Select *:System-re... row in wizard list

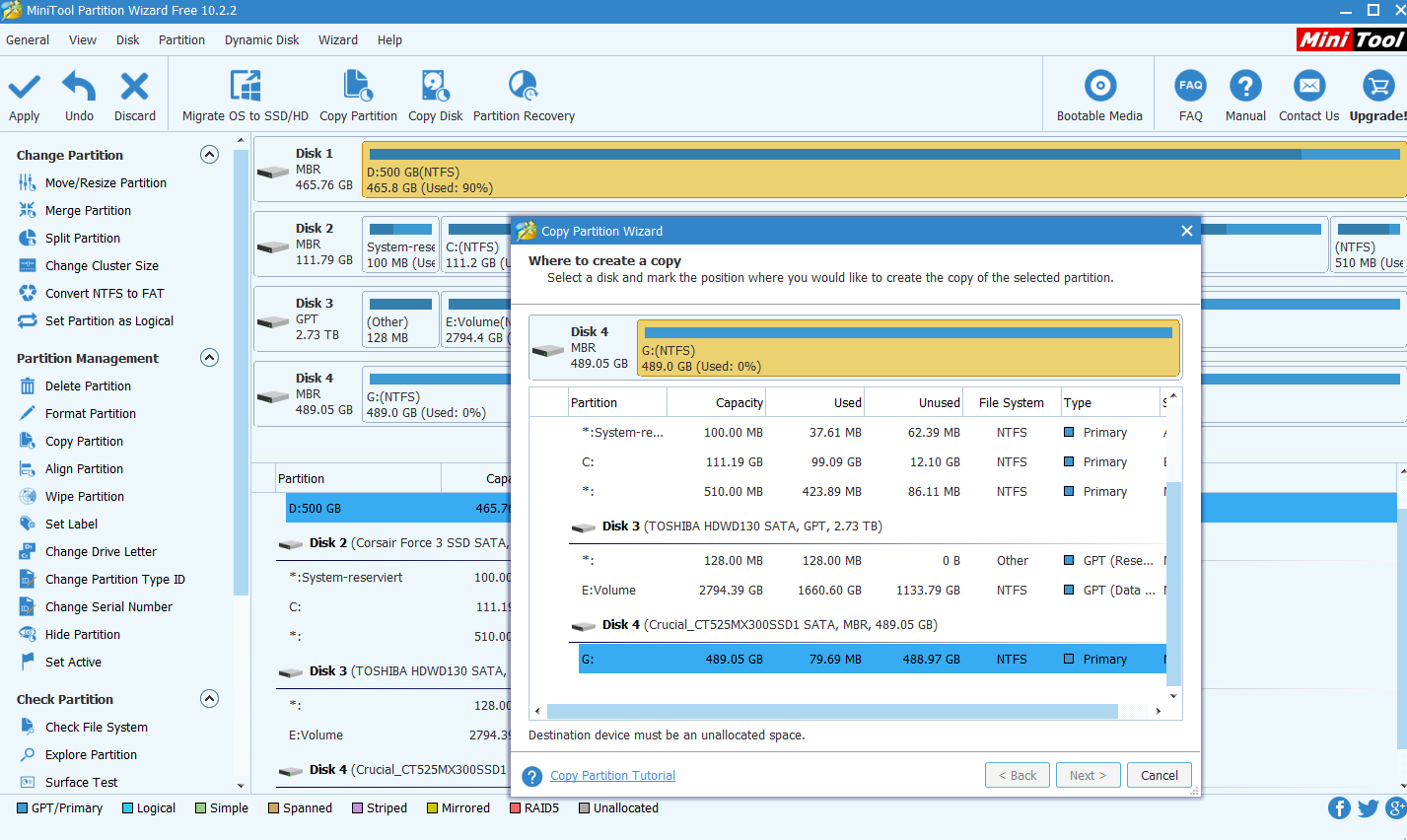[872, 433]
